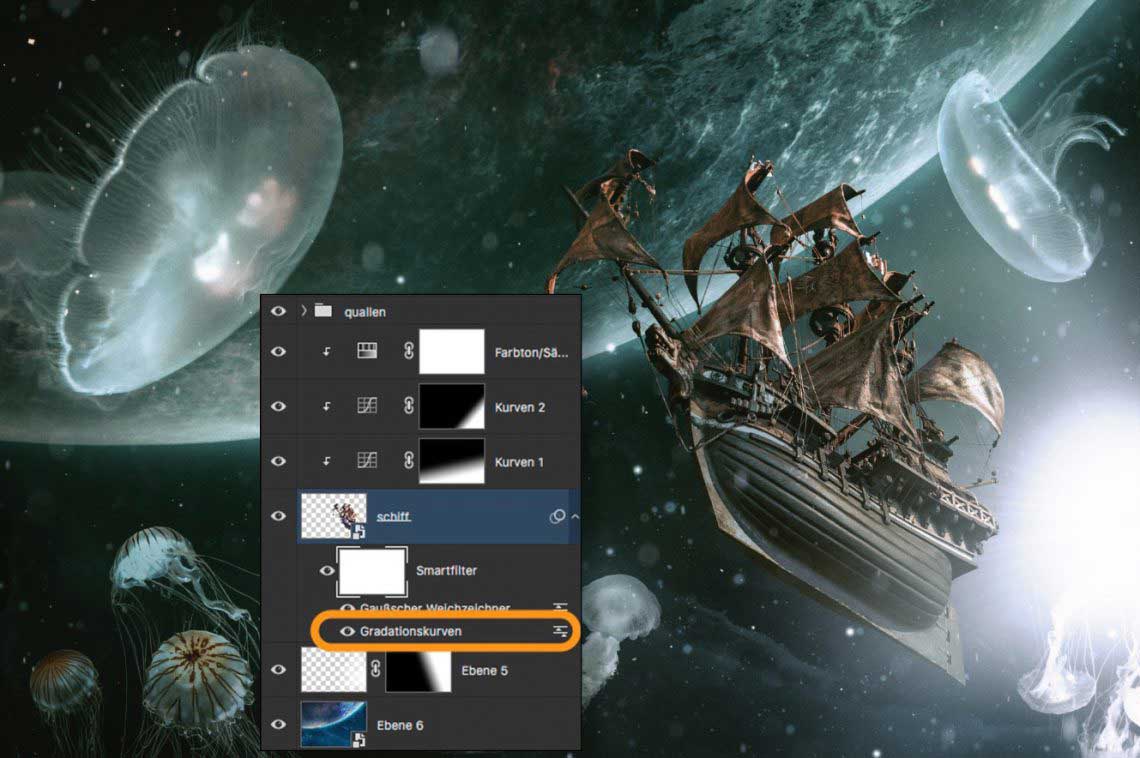Select the quallen group name
Image resolution: width=1140 pixels, height=758 pixels.
click(x=365, y=312)
